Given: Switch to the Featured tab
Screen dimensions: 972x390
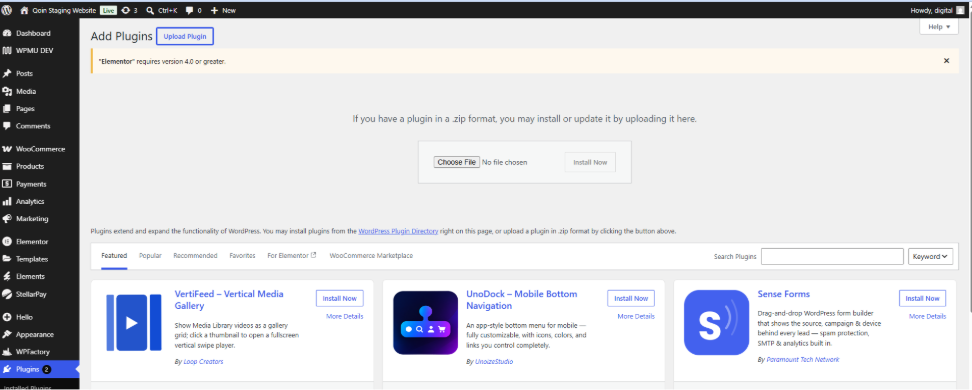Looking at the screenshot, I should pyautogui.click(x=114, y=255).
